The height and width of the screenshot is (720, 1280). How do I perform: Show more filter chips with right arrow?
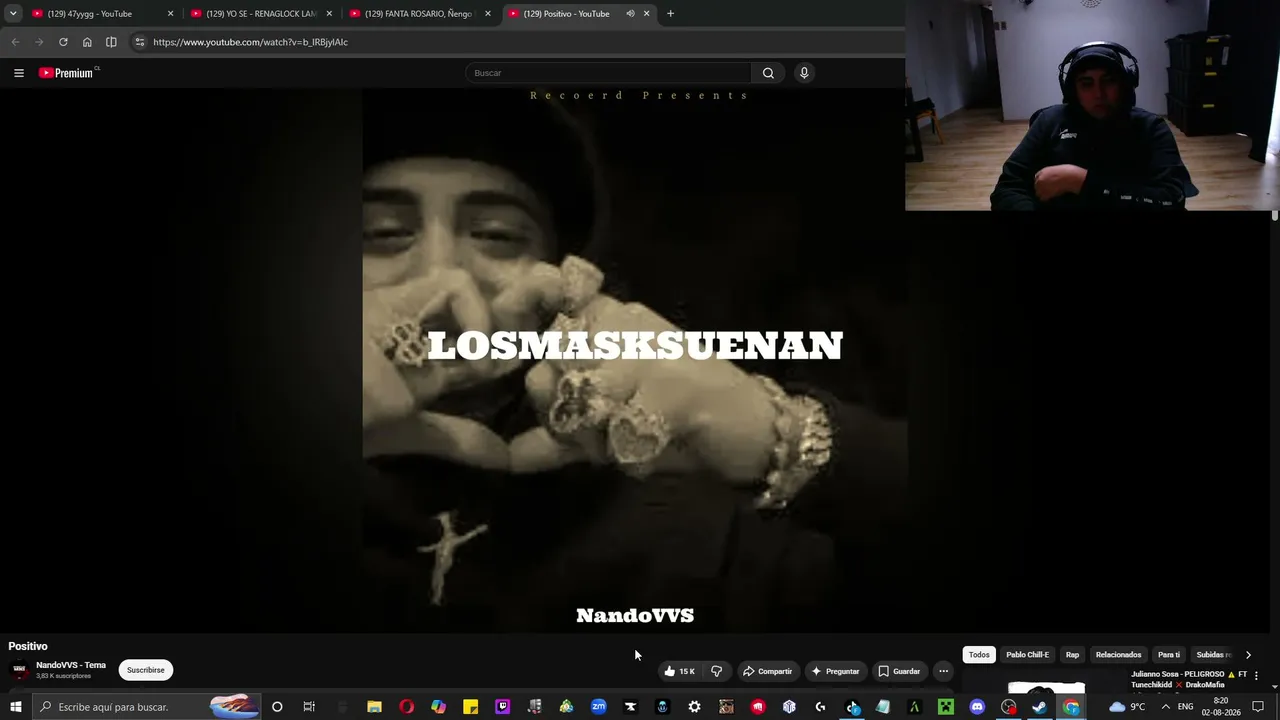pyautogui.click(x=1248, y=655)
